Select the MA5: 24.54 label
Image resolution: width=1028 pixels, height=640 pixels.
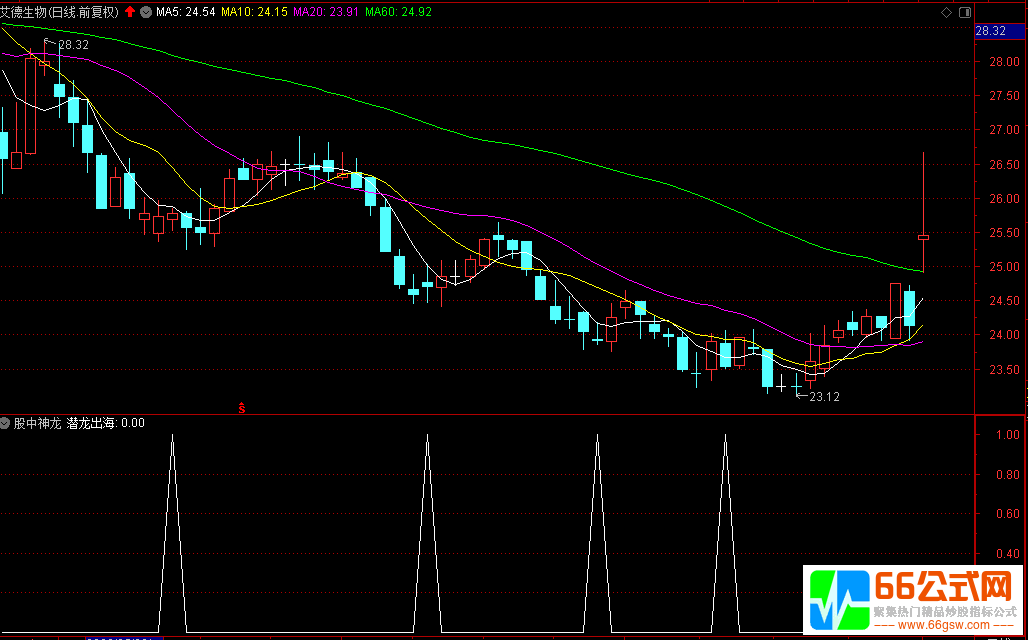[186, 11]
